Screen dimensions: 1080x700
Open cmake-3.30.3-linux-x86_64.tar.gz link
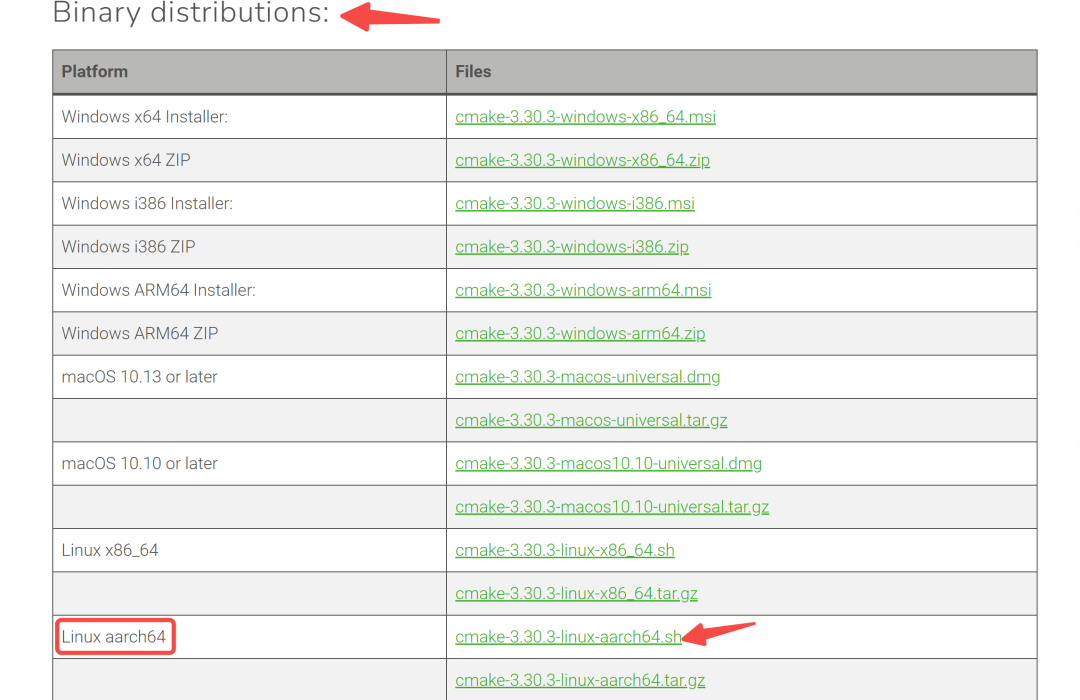pyautogui.click(x=577, y=595)
